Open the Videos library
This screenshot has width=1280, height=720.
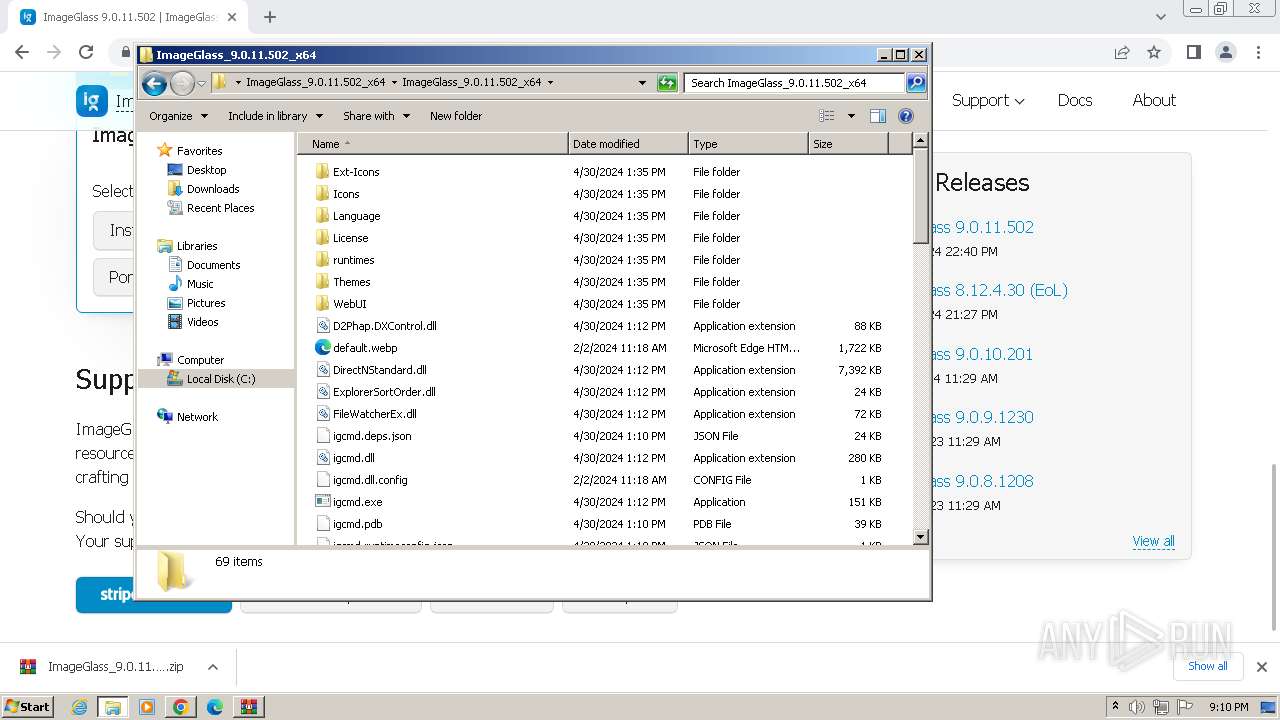202,322
